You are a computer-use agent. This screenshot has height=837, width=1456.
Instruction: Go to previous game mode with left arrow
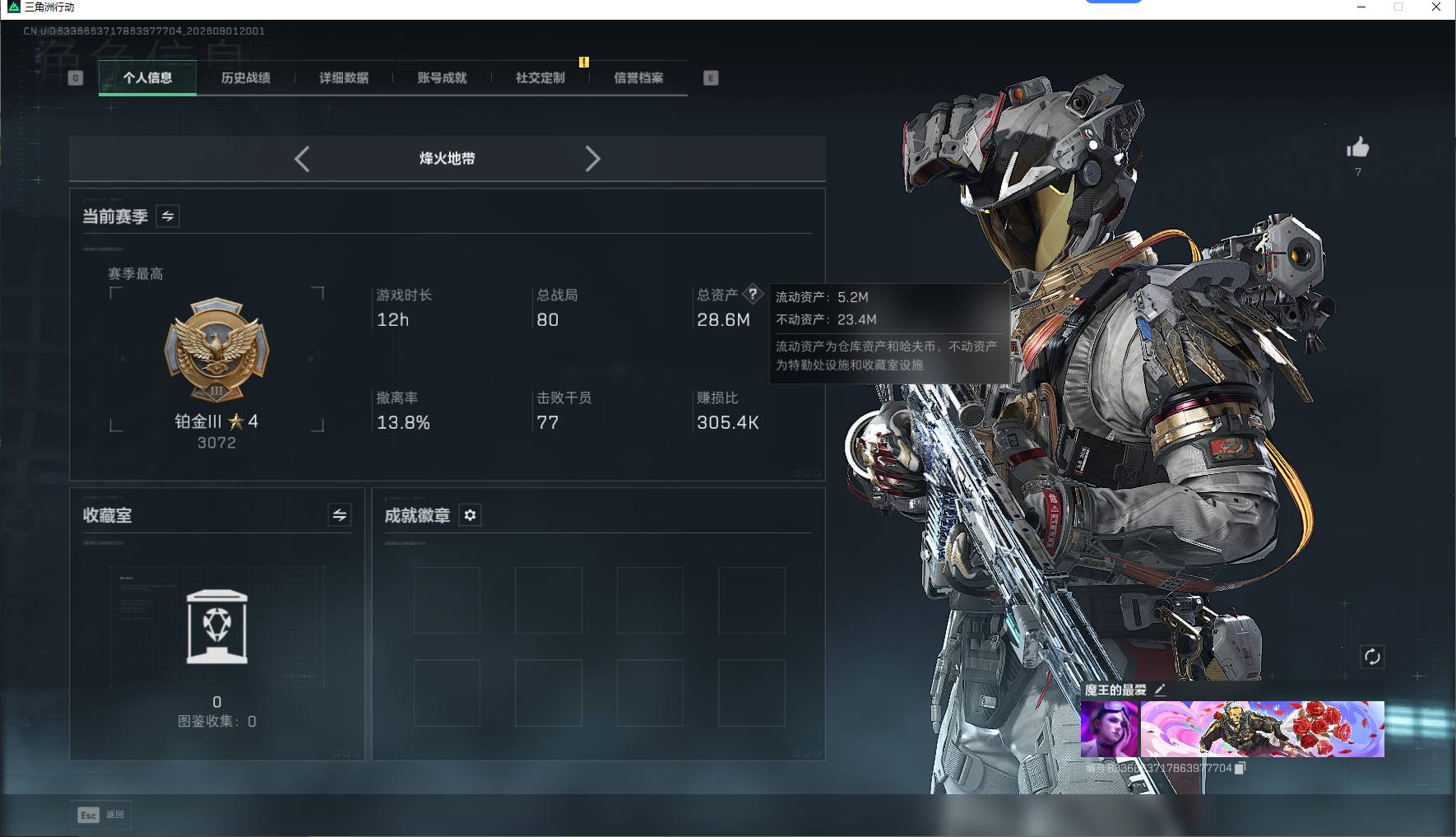(x=302, y=159)
